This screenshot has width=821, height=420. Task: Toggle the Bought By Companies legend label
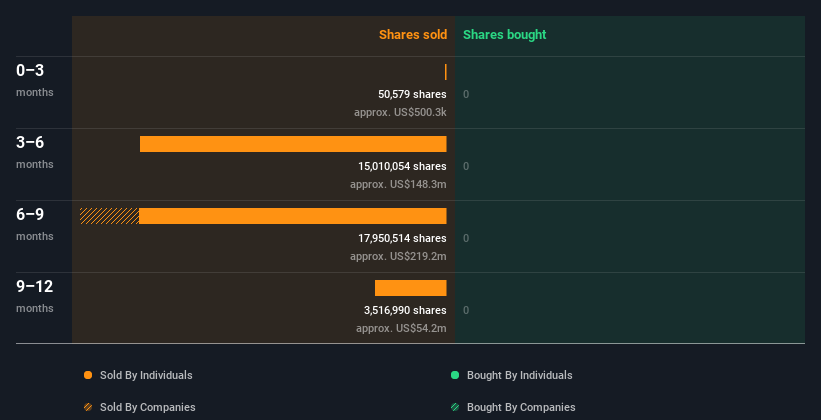521,407
